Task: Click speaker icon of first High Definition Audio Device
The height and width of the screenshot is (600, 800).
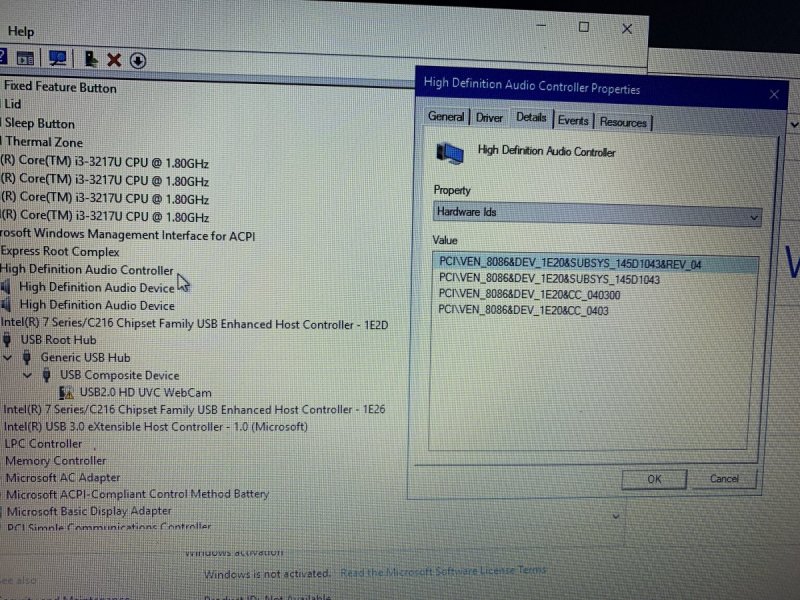Action: coord(6,287)
